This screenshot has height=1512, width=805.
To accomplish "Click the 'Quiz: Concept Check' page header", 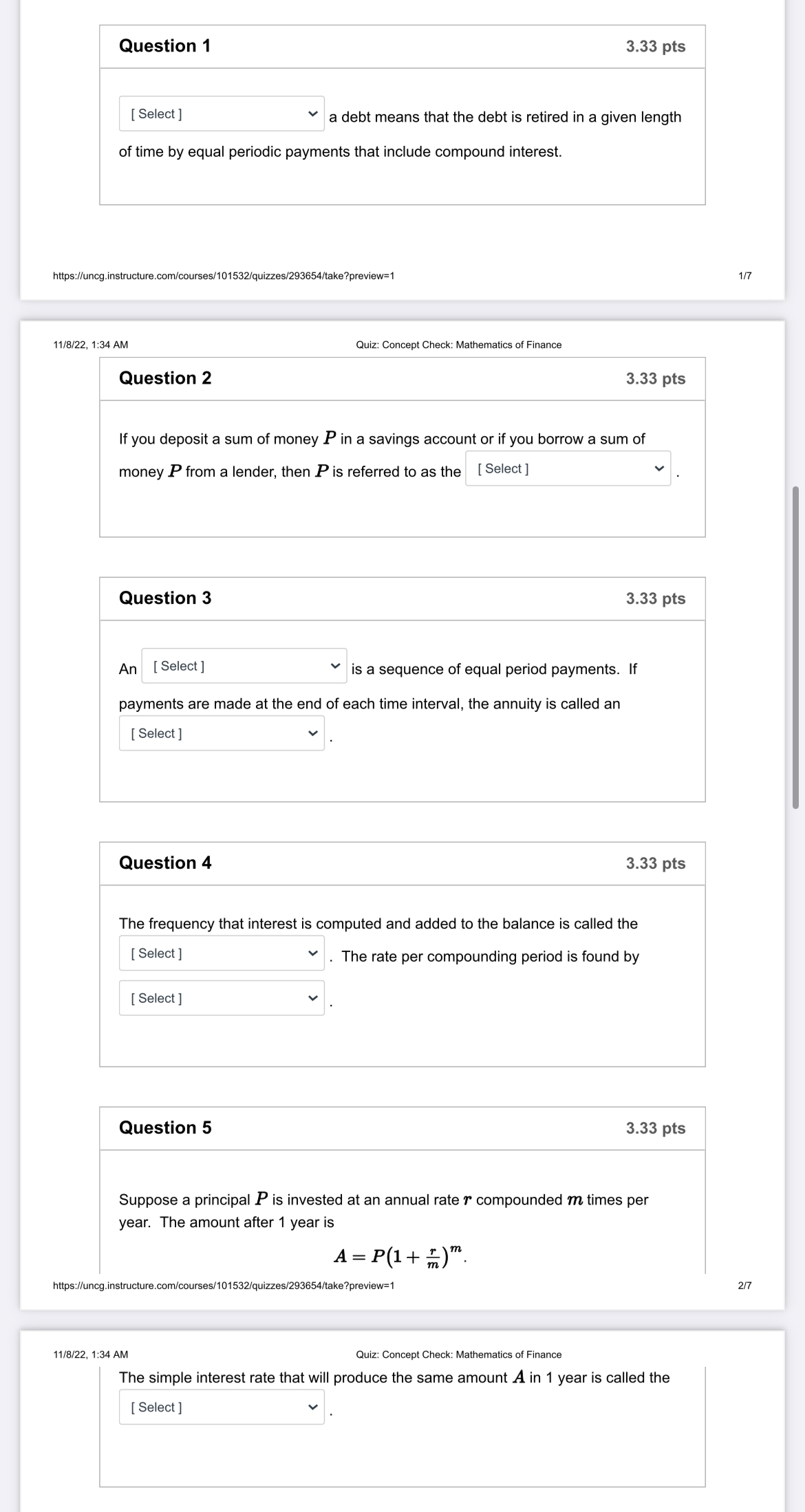I will [x=458, y=345].
